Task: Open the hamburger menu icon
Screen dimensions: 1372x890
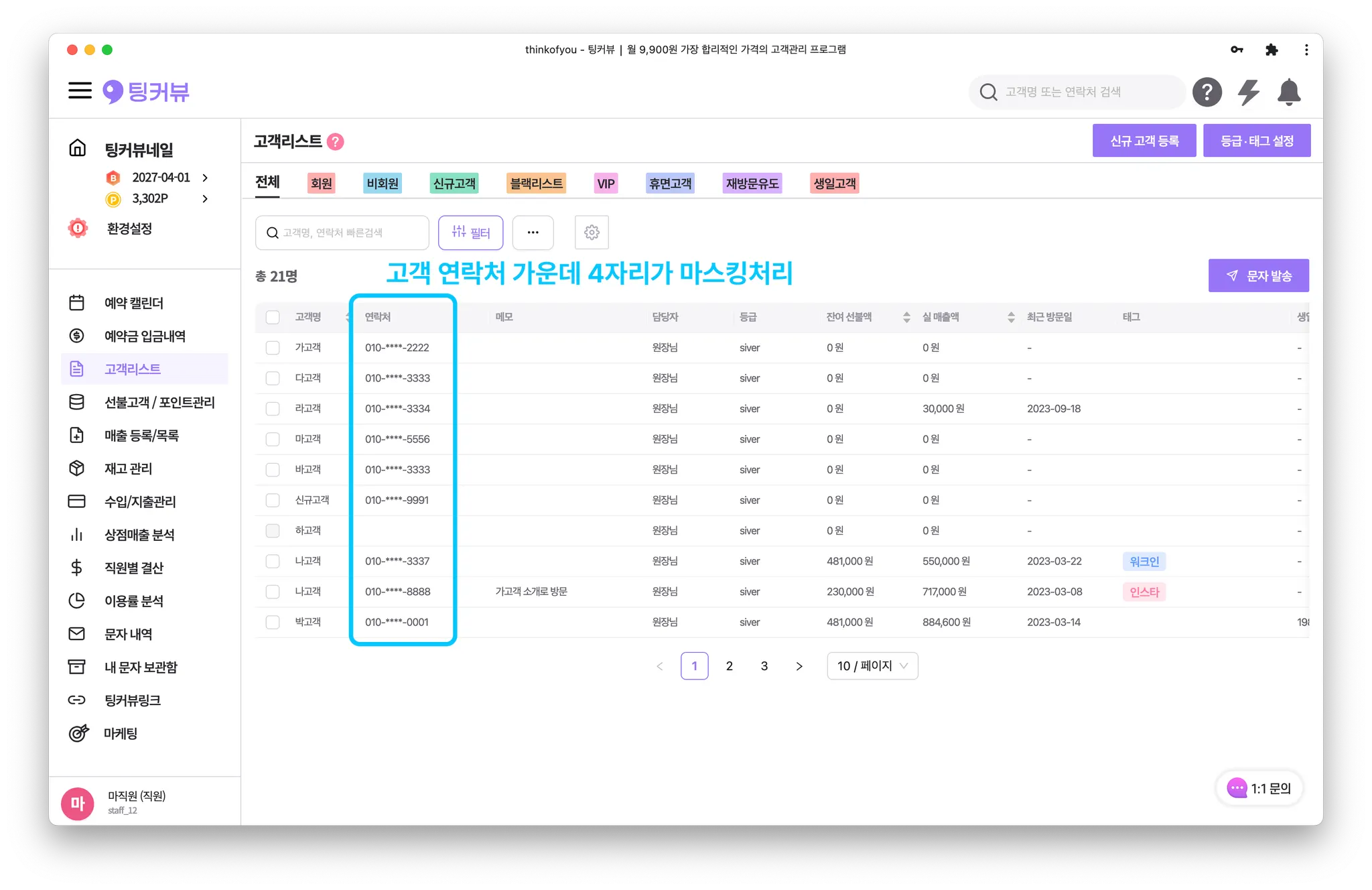Action: (x=80, y=91)
